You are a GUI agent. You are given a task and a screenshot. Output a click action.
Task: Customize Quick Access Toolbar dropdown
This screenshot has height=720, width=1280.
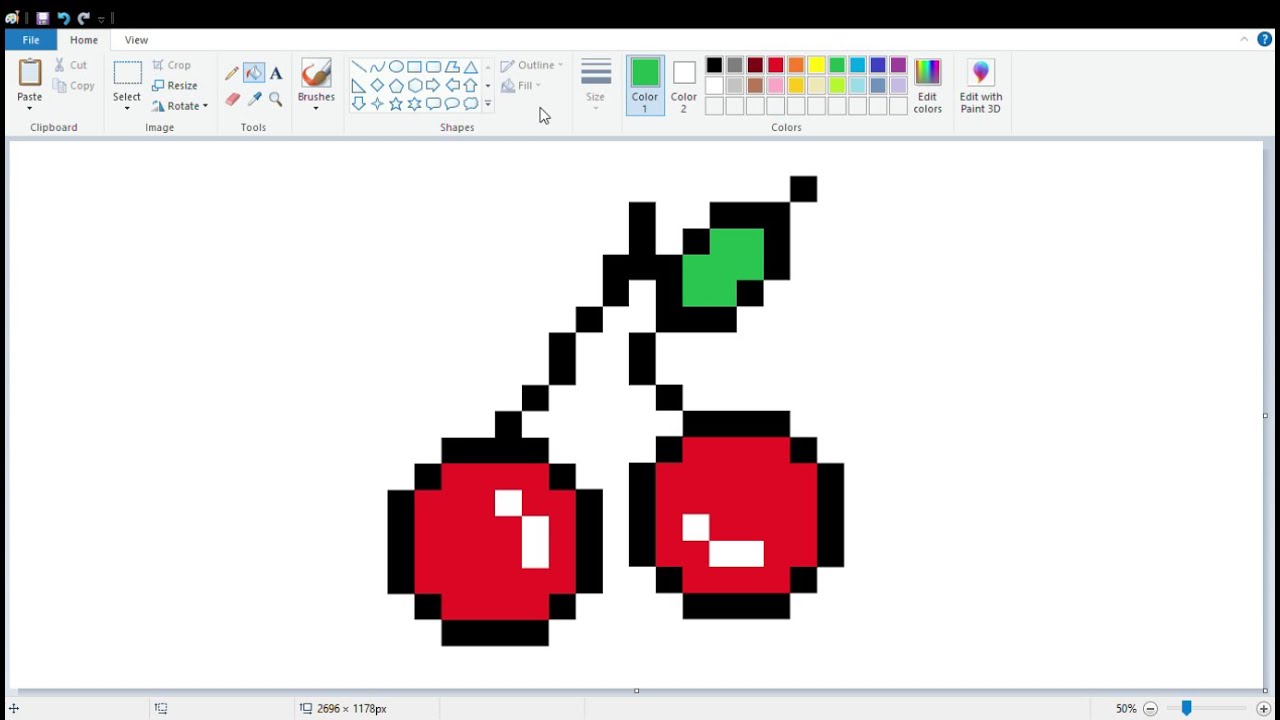point(101,19)
